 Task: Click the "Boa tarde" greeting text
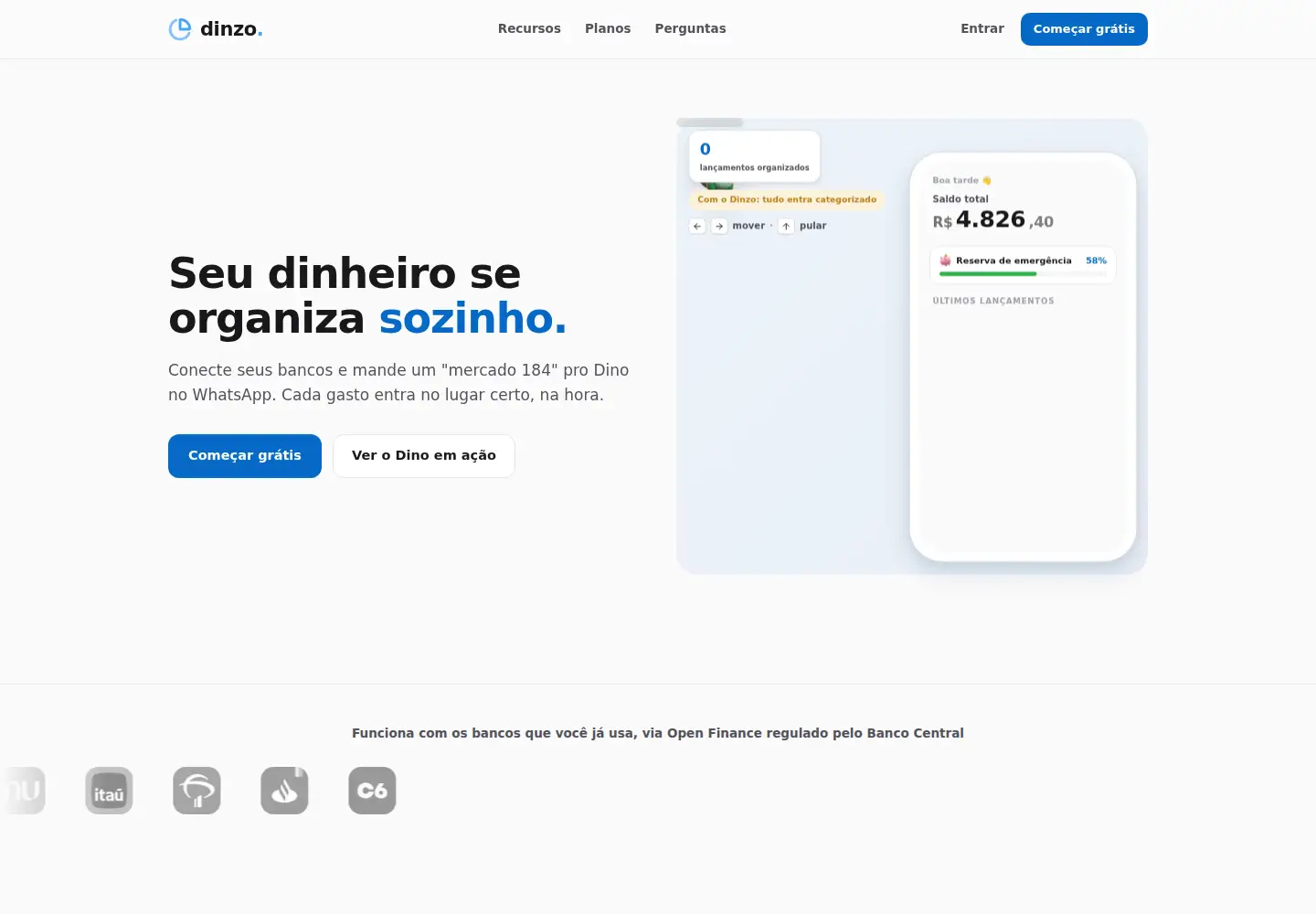click(955, 181)
